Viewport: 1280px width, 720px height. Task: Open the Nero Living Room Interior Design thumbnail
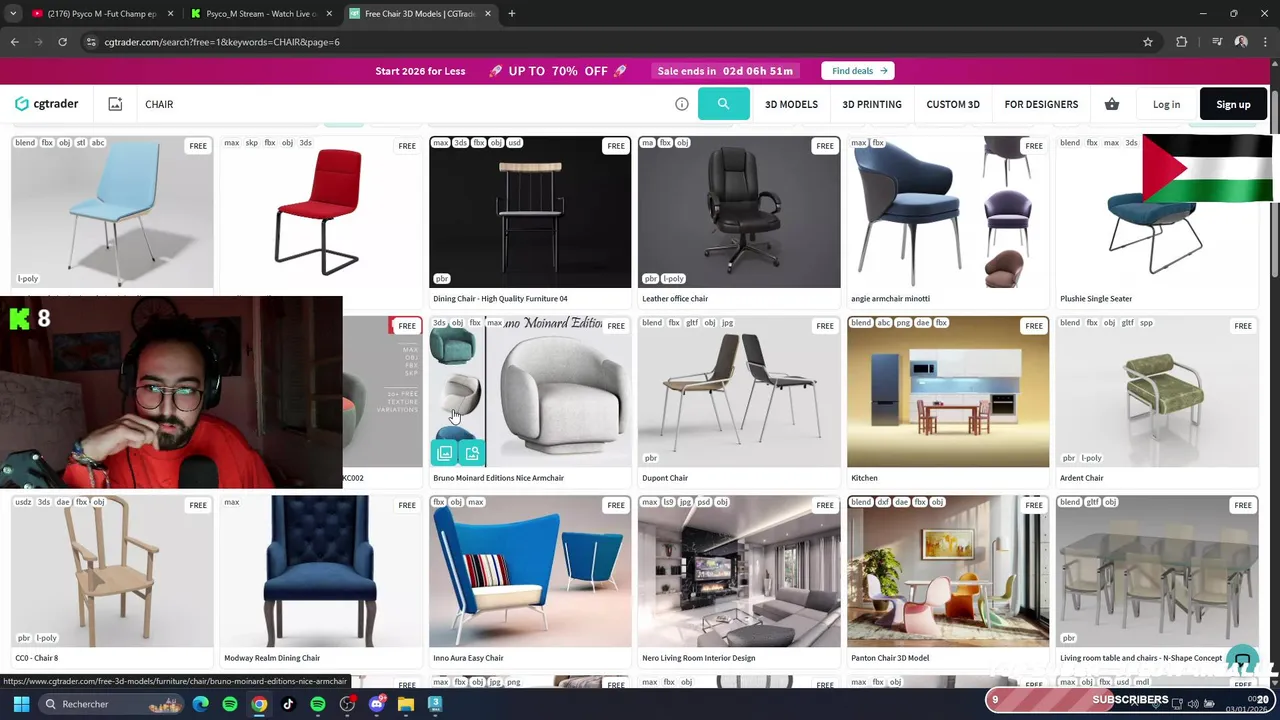click(x=739, y=572)
